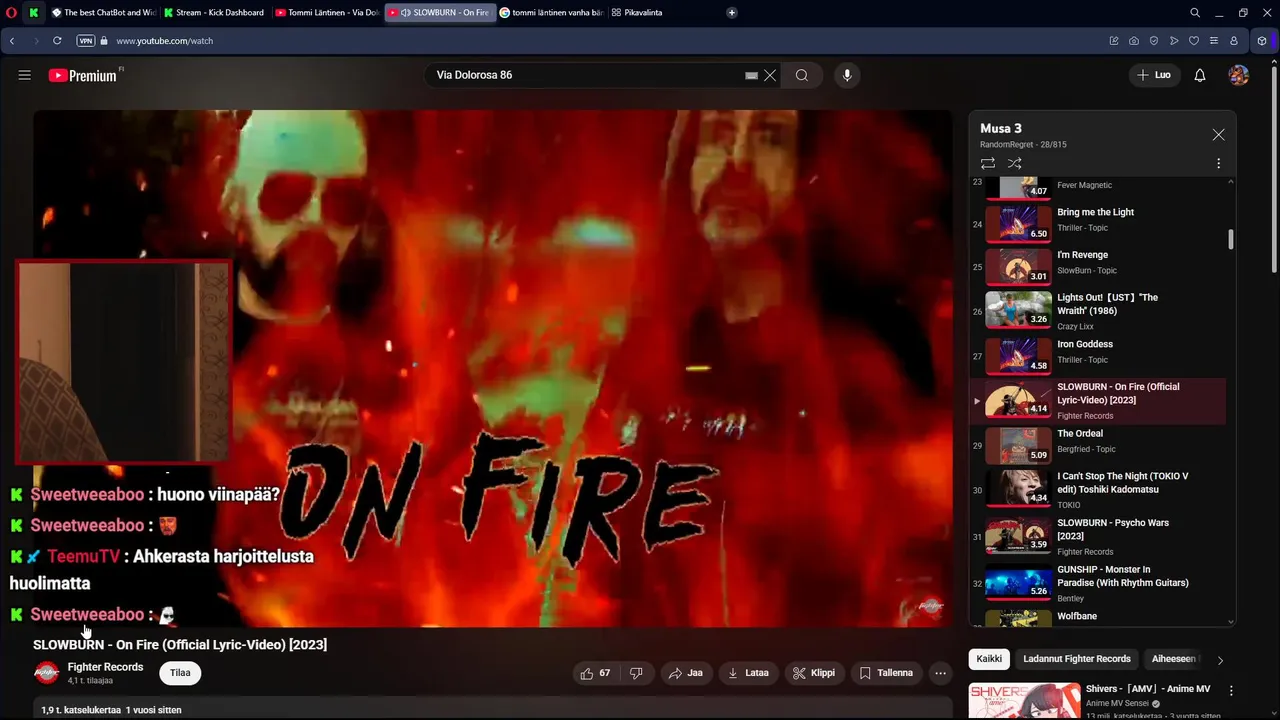1280x720 pixels.
Task: Click the page vertical scrollbar
Action: [x=1274, y=170]
